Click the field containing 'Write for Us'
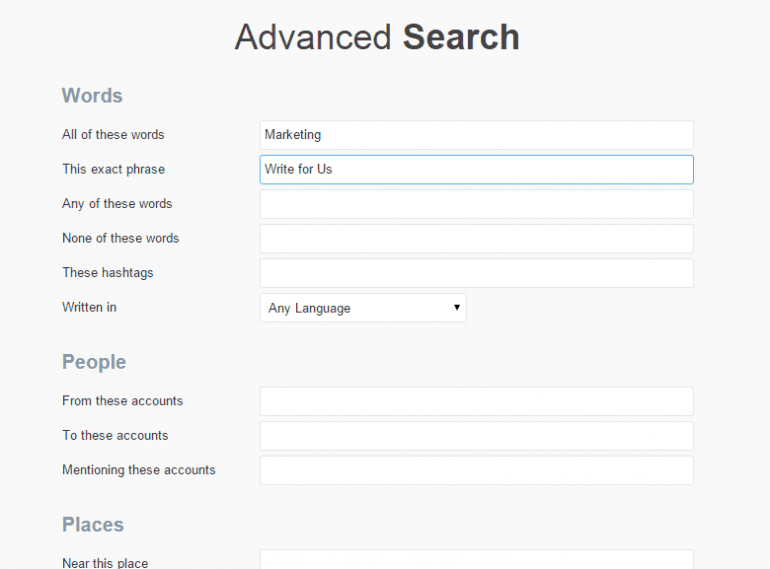The width and height of the screenshot is (770, 569). (x=476, y=169)
